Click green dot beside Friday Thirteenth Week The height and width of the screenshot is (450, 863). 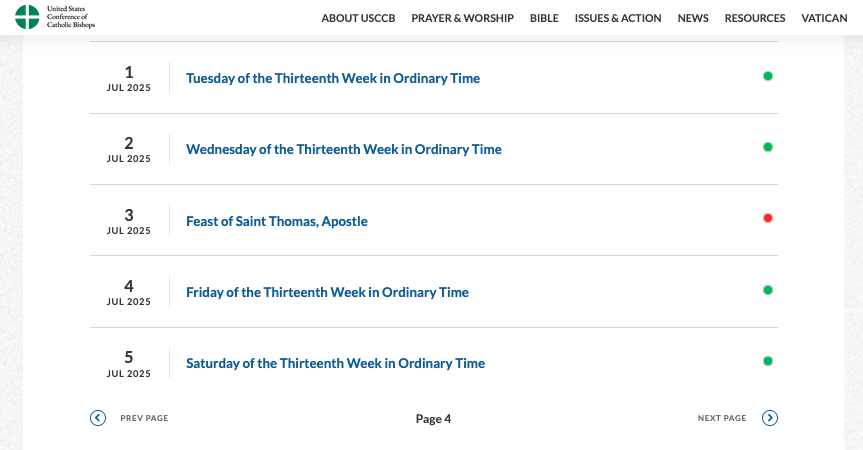click(x=768, y=290)
